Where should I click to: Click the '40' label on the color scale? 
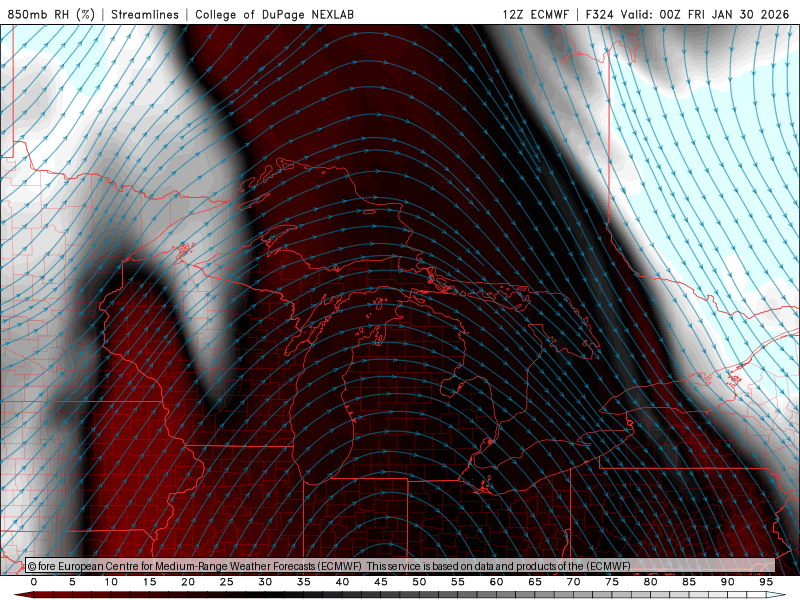[x=342, y=582]
